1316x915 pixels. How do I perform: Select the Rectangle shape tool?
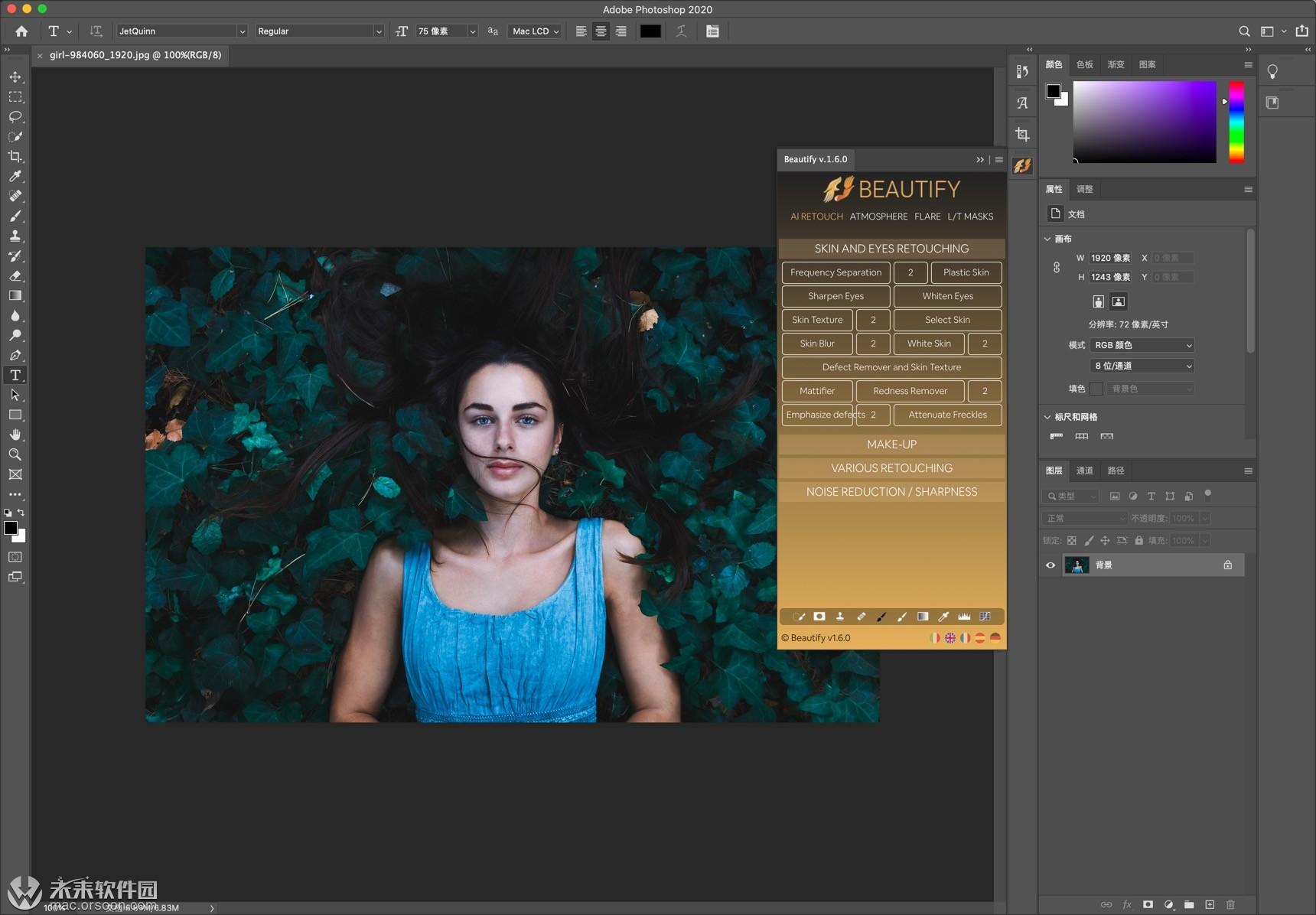[x=15, y=415]
